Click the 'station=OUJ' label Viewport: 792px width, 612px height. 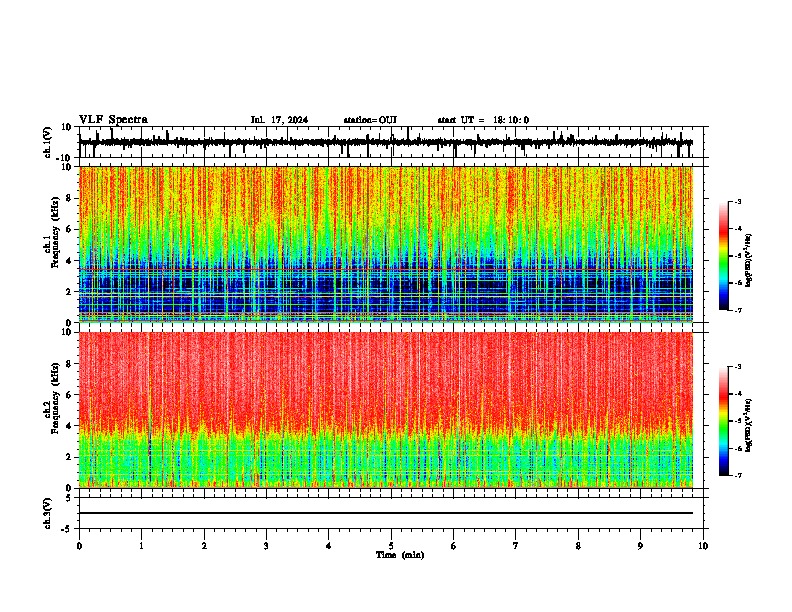[370, 120]
